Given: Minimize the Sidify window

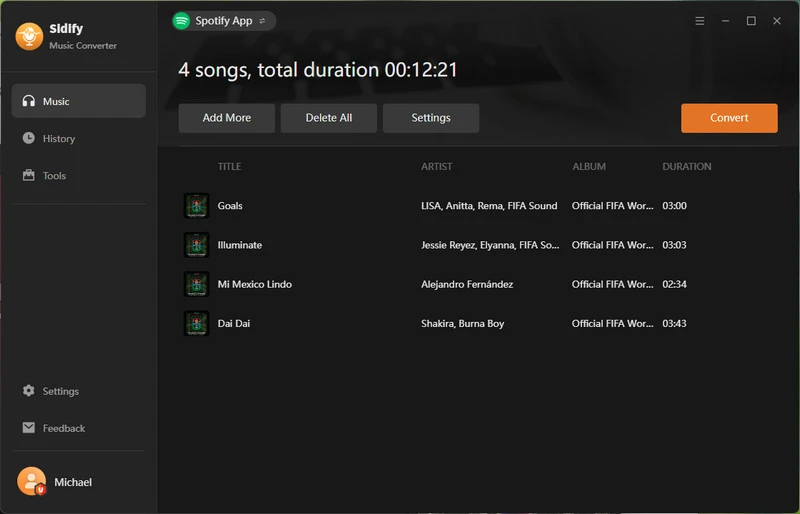Looking at the screenshot, I should coord(725,21).
